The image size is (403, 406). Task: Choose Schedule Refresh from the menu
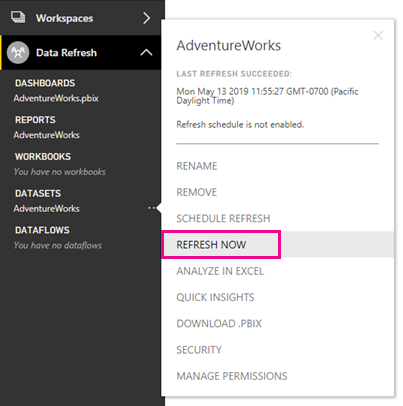click(x=223, y=218)
